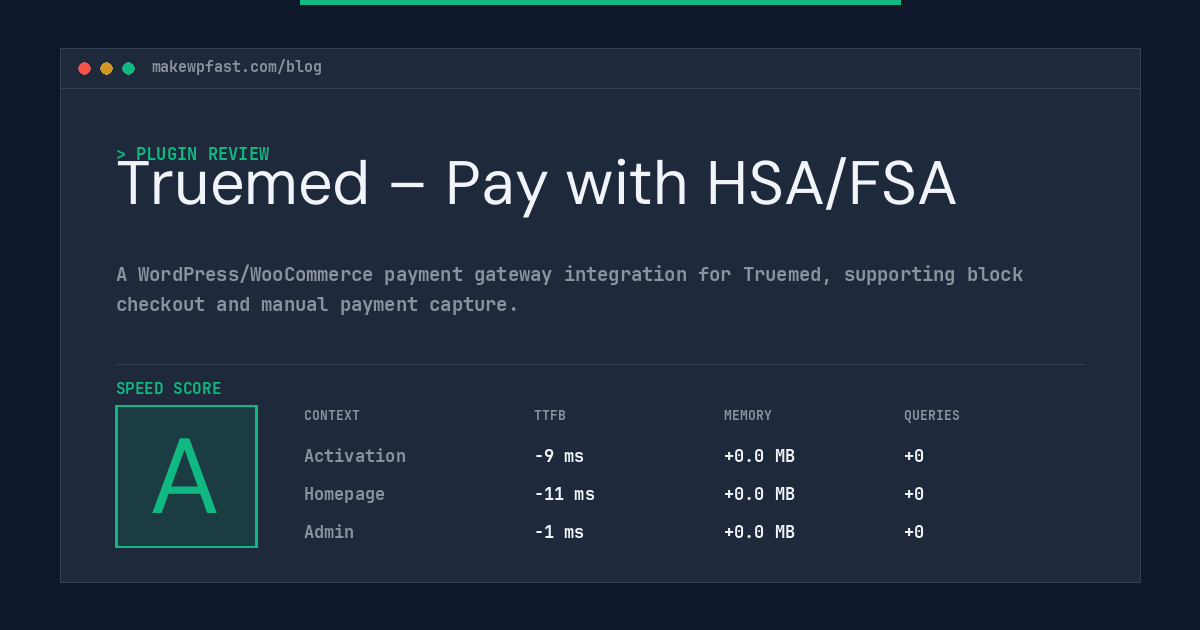Screen dimensions: 1200x630
Task: Click the Admin queries value '+0'
Action: pyautogui.click(x=914, y=532)
